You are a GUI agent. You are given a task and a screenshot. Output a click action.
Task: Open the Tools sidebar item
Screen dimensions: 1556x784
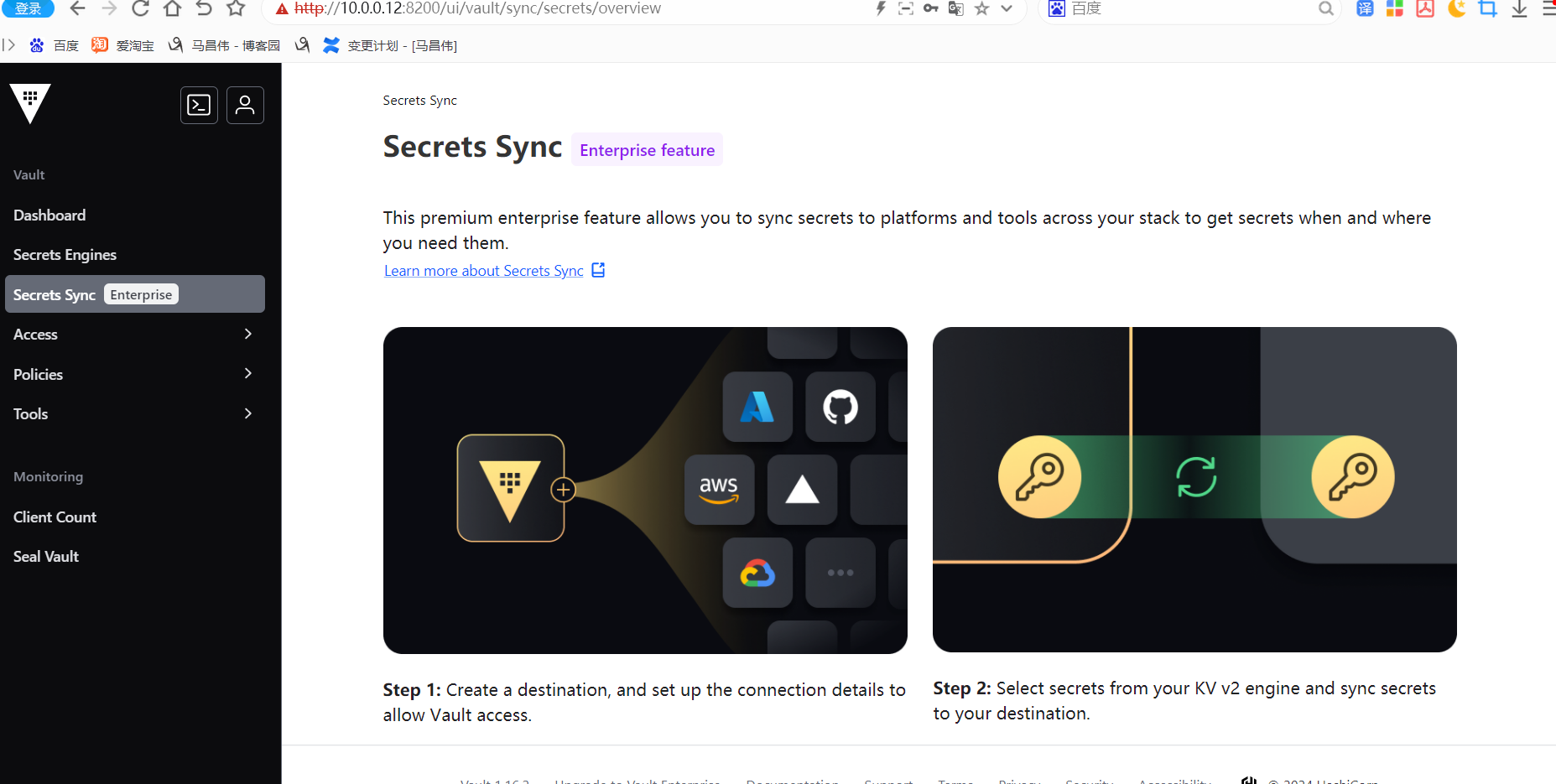(x=135, y=413)
